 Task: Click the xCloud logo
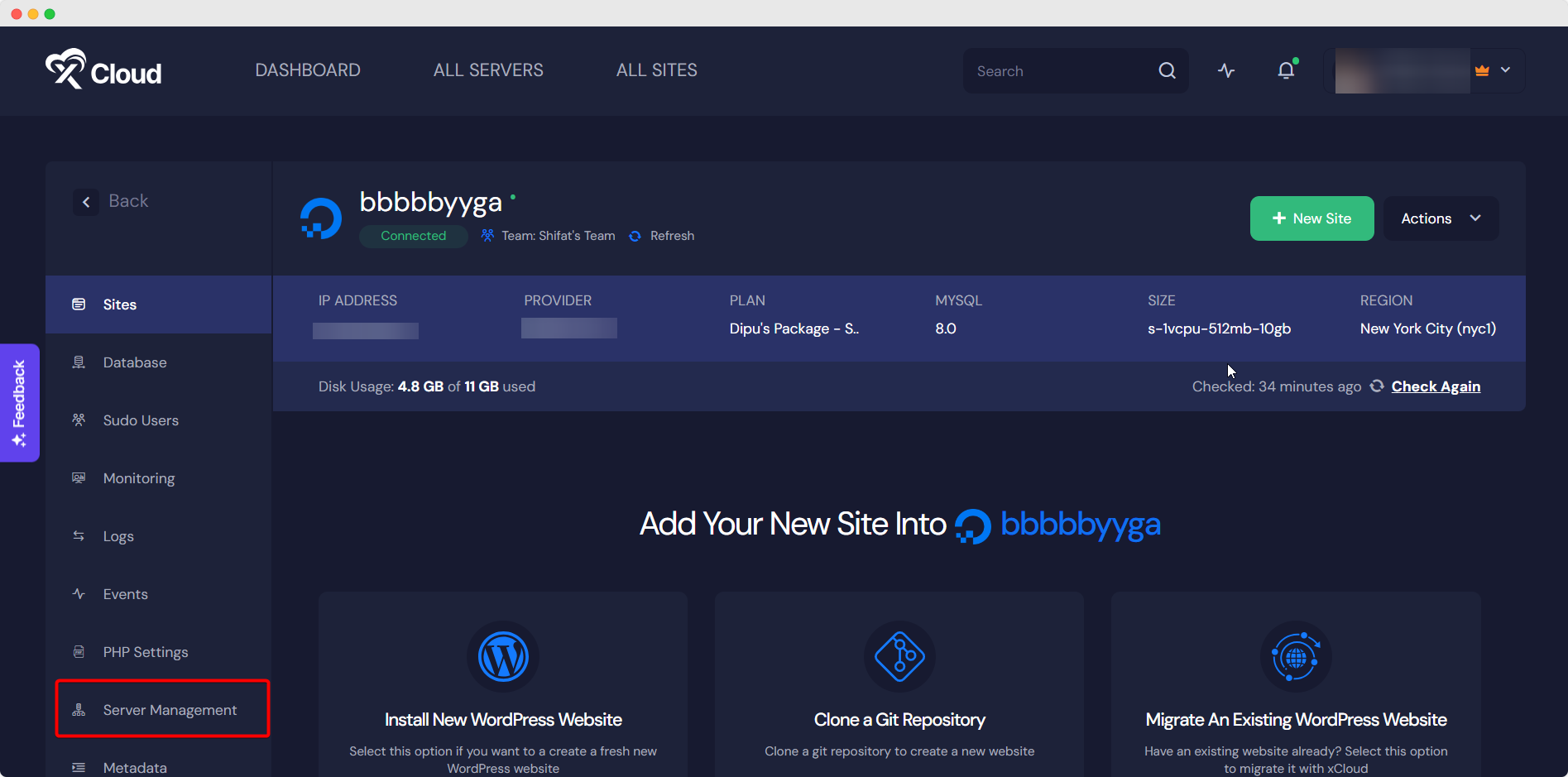[x=103, y=70]
